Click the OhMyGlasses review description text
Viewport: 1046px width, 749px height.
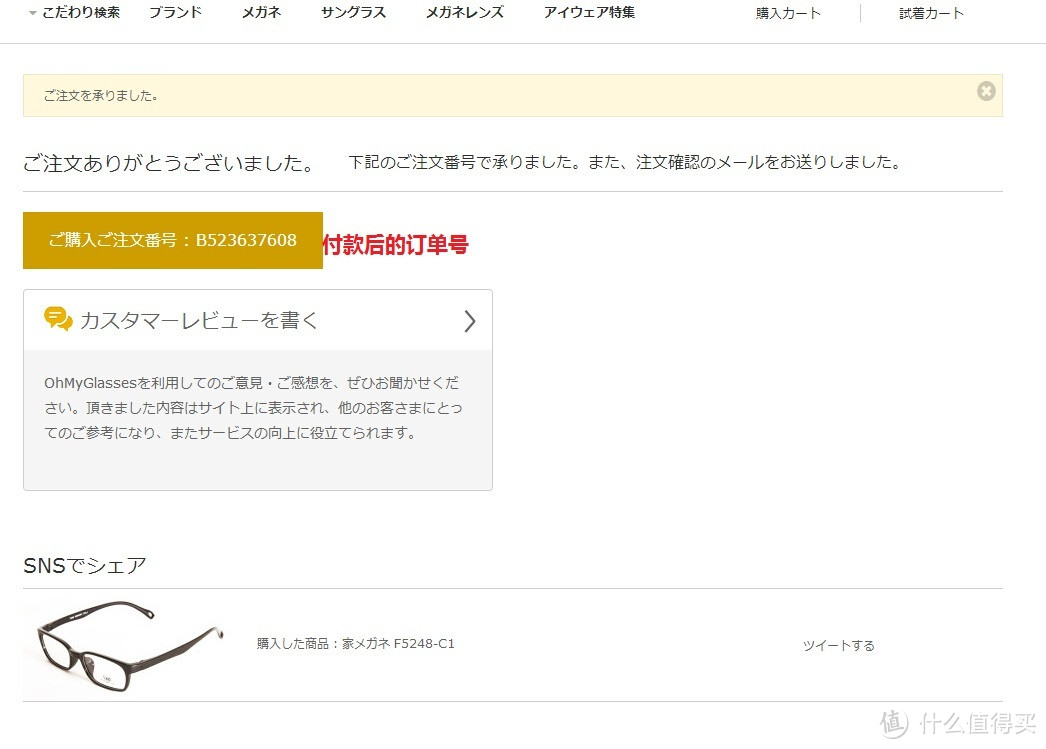[x=253, y=408]
